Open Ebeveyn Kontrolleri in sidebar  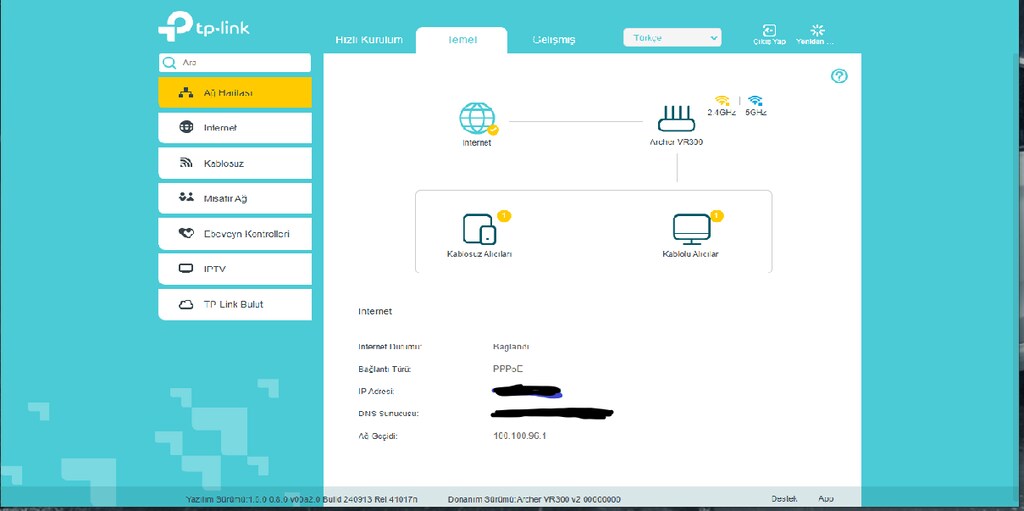[x=234, y=233]
